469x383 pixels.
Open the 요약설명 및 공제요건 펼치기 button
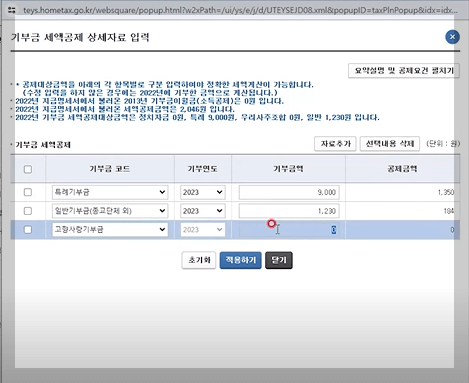[x=404, y=71]
